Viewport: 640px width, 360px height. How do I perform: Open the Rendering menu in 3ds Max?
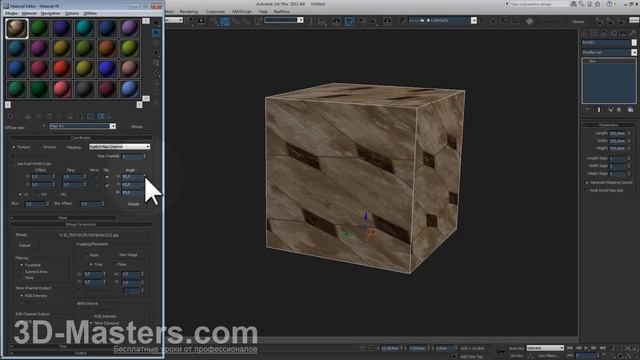pyautogui.click(x=189, y=12)
